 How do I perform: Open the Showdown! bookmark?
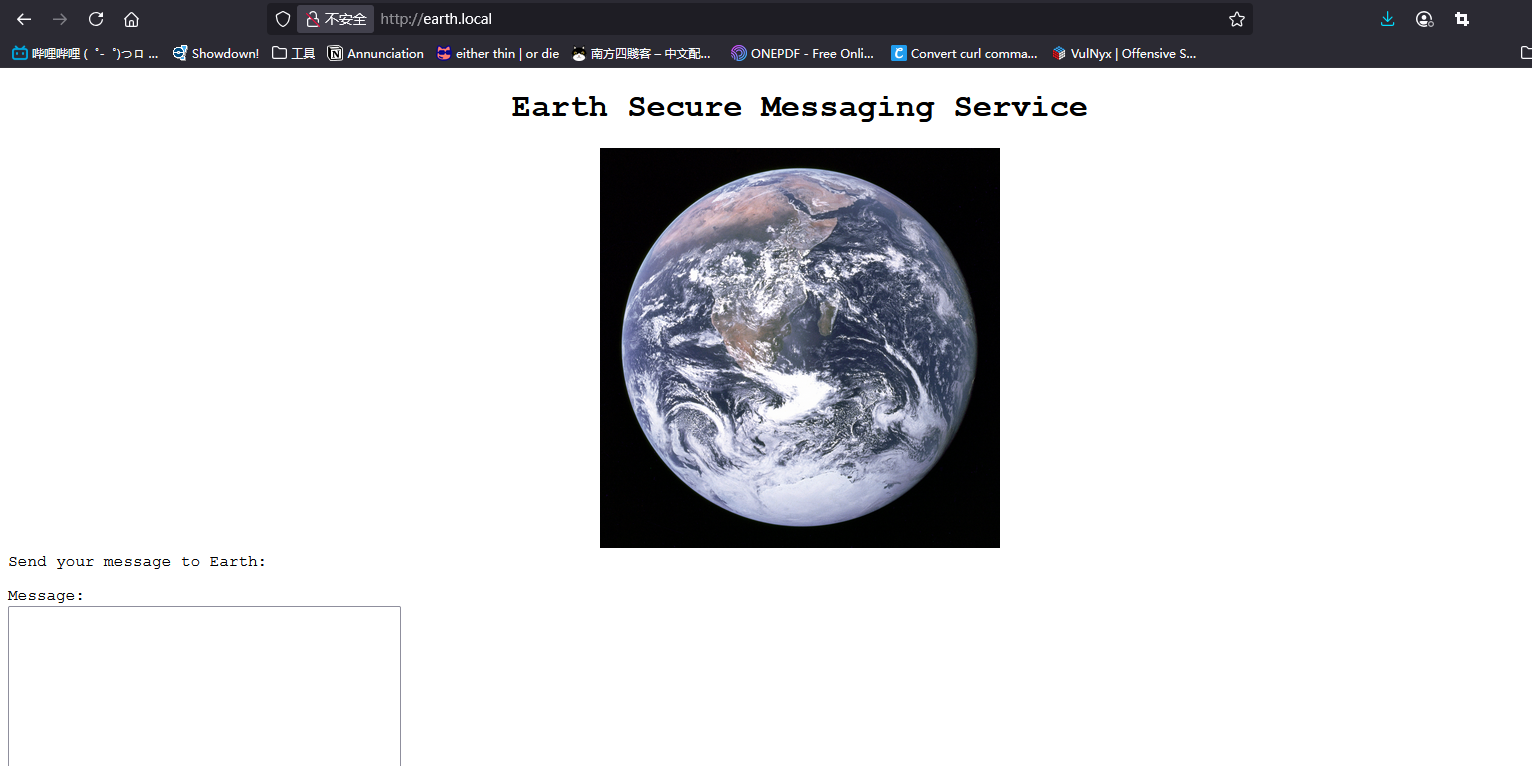point(216,53)
